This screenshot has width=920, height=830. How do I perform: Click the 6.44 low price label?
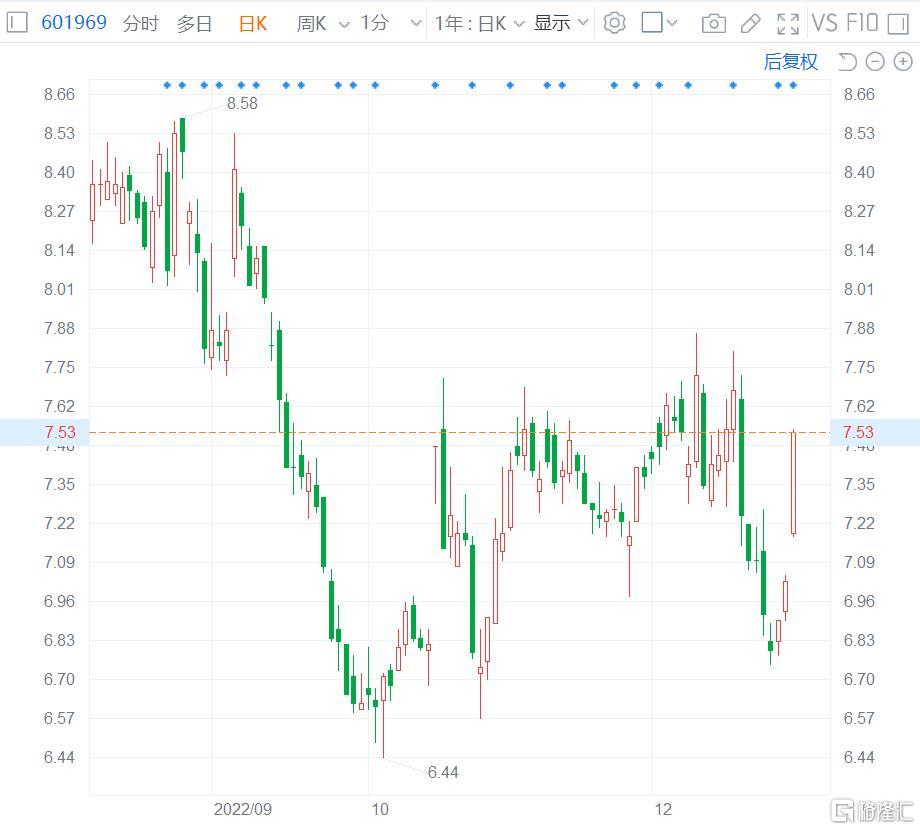pos(443,772)
